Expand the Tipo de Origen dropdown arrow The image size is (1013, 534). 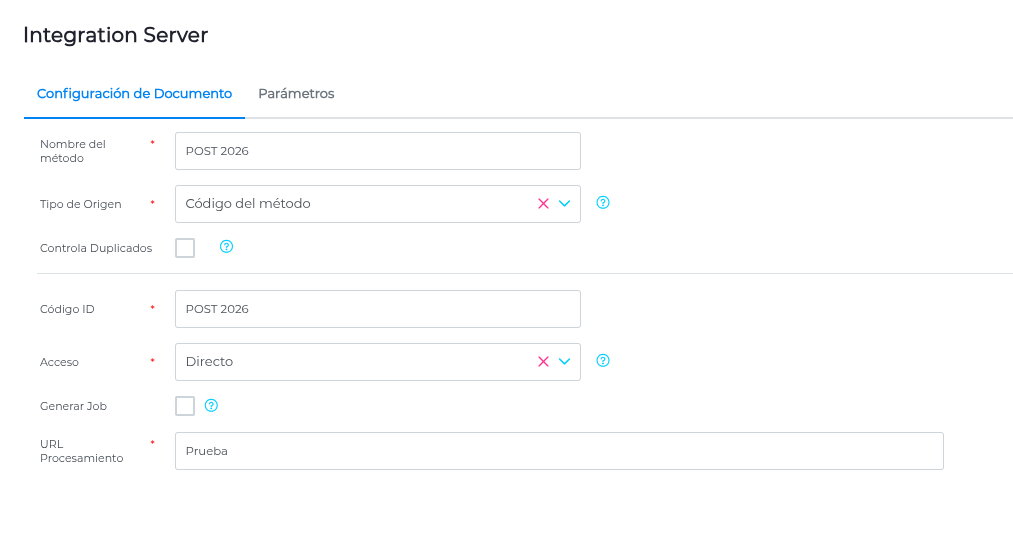click(565, 203)
